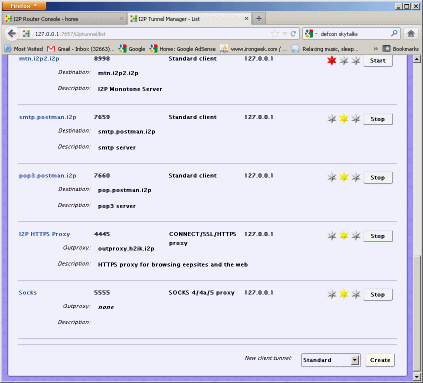
Task: Open the I2P HTTPS Proxy tunnel link
Action: tap(44, 234)
